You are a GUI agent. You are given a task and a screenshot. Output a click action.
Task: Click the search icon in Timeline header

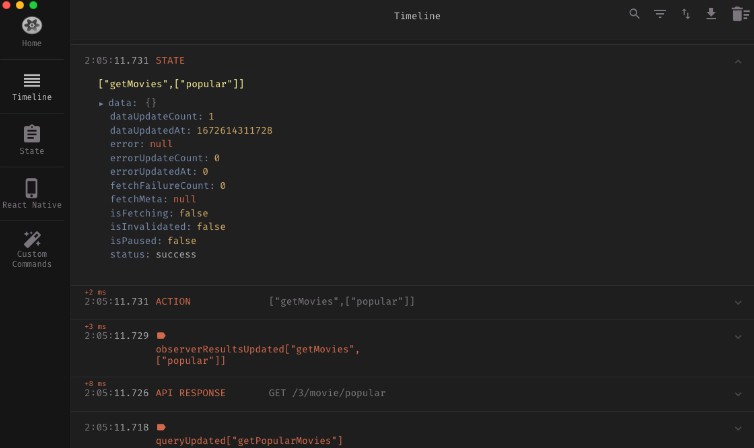(634, 14)
